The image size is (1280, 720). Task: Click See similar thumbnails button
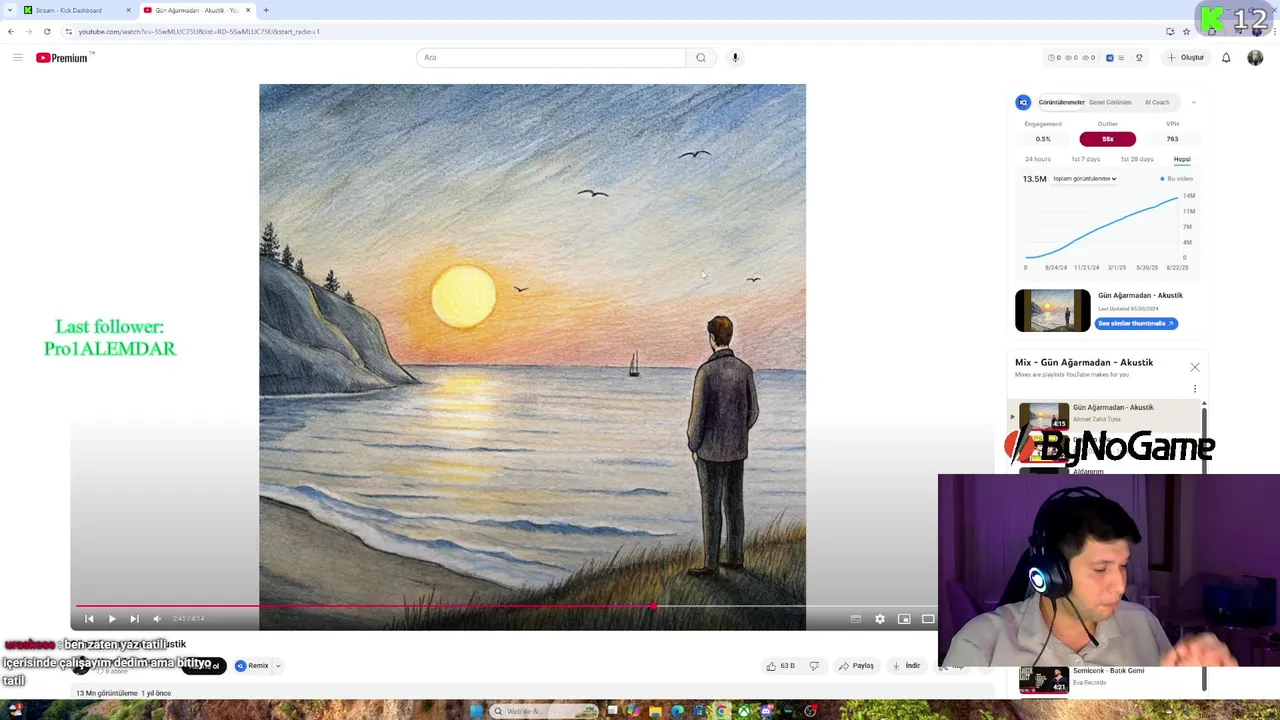click(1137, 323)
